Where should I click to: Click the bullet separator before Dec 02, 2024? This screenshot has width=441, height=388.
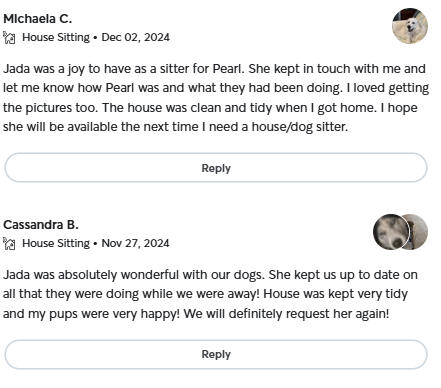95,38
